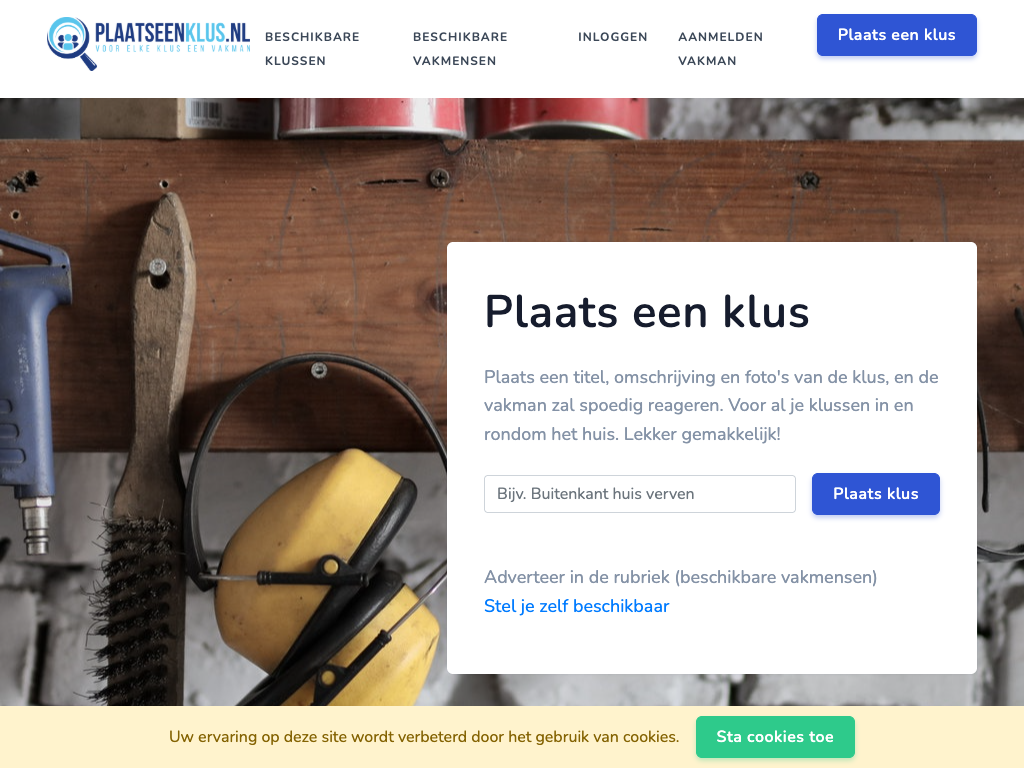Click the Voor elke klus een vakman tagline
1024x768 pixels.
pos(172,48)
